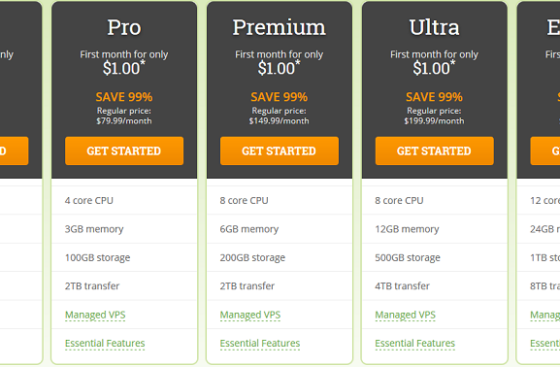Click GET STARTED under Pro plan

[x=124, y=151]
